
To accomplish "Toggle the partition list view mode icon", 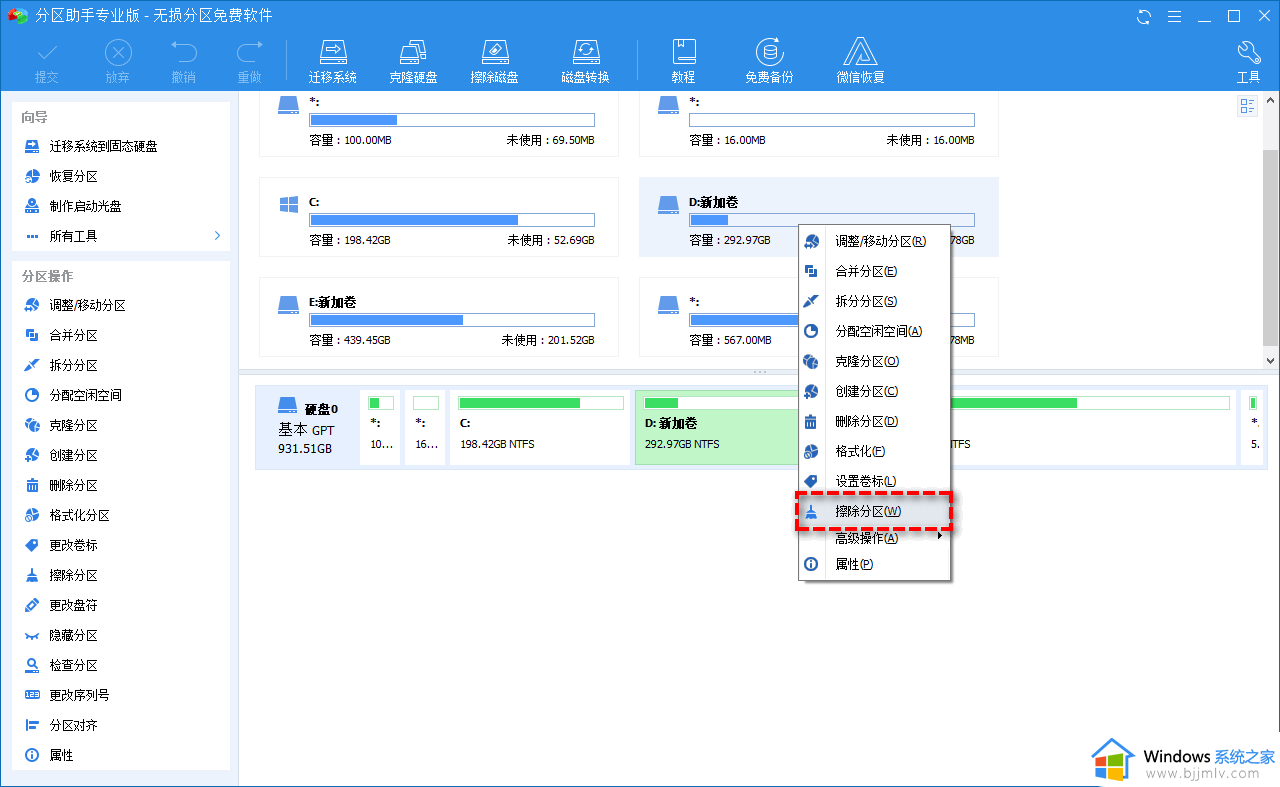I will point(1248,106).
